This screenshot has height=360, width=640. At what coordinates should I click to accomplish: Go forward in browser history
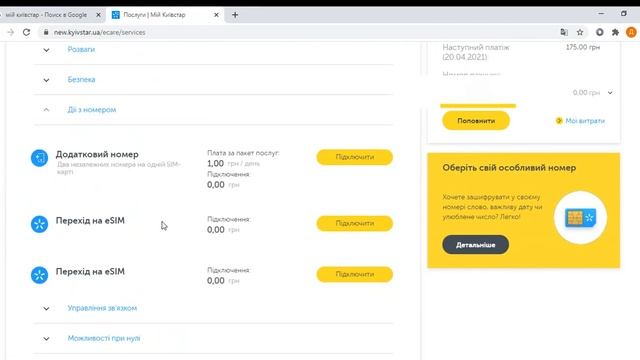tap(11, 32)
